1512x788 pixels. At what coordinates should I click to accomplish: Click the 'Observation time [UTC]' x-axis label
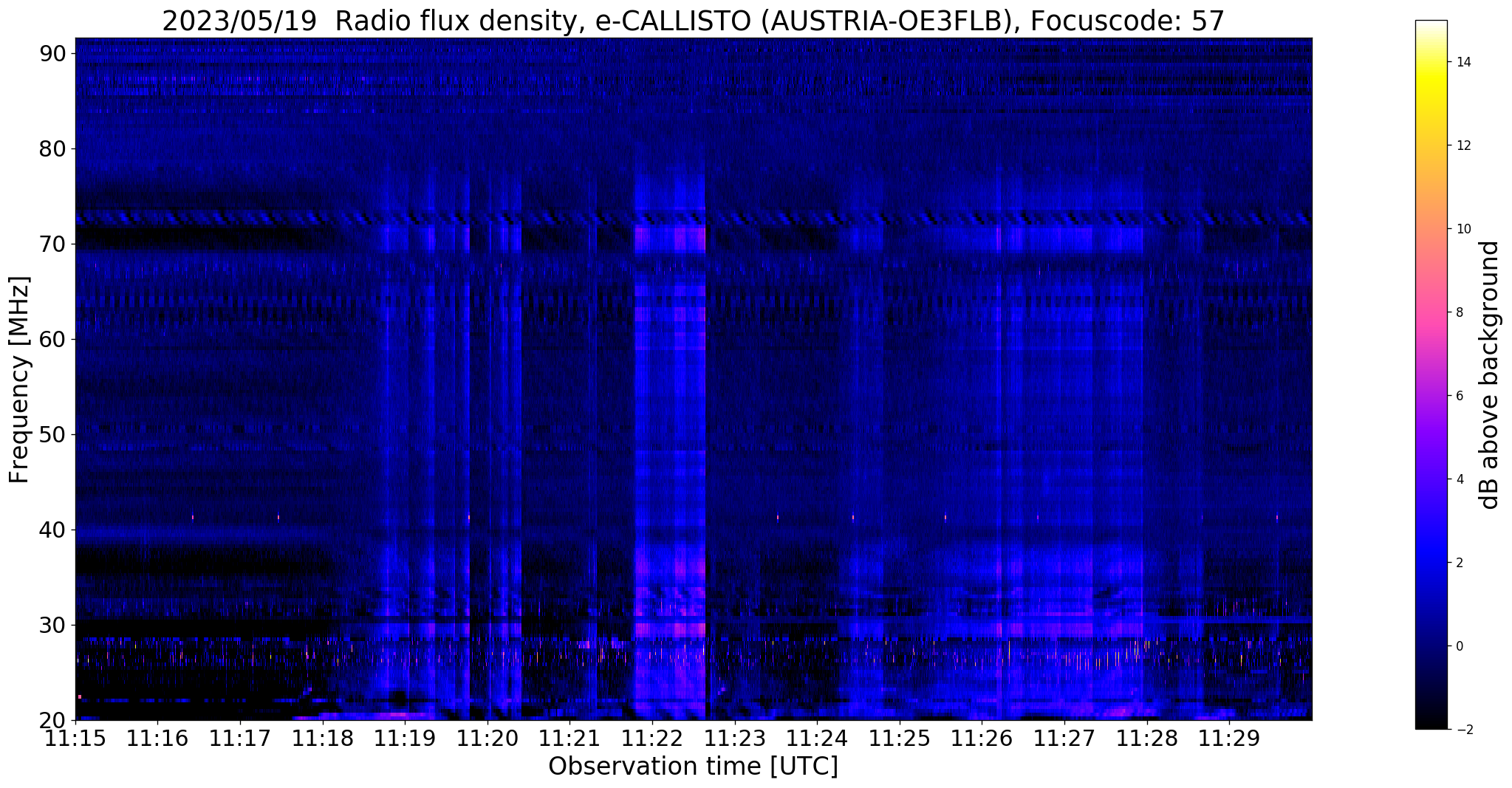[x=693, y=767]
